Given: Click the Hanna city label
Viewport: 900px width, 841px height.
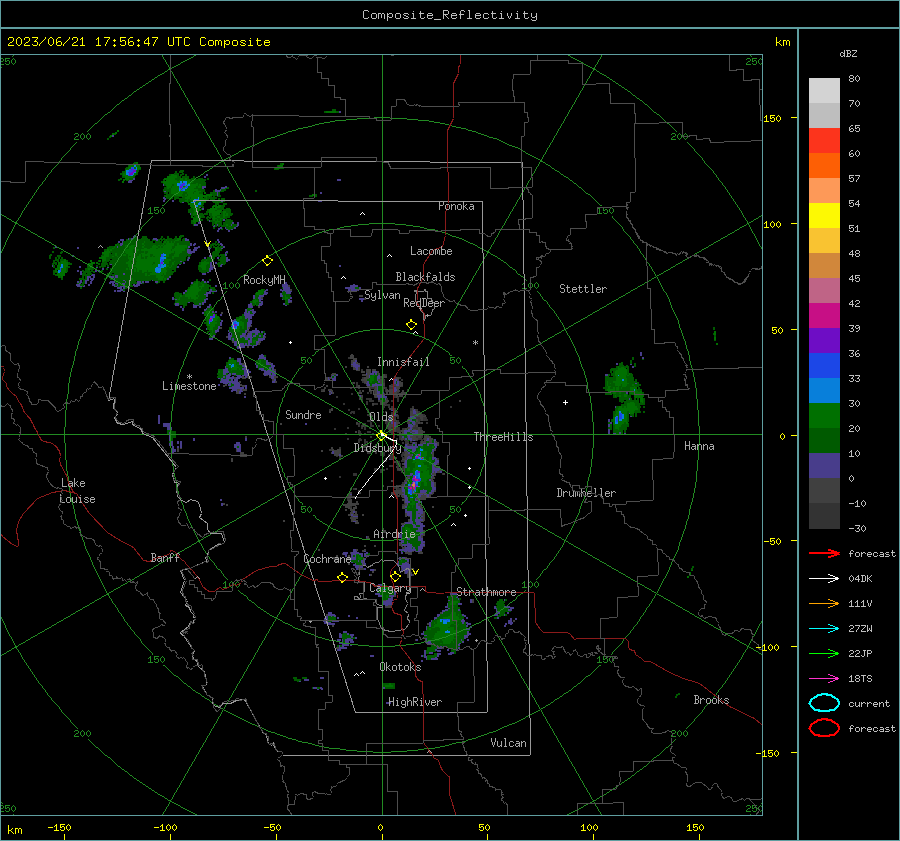Looking at the screenshot, I should coord(699,446).
